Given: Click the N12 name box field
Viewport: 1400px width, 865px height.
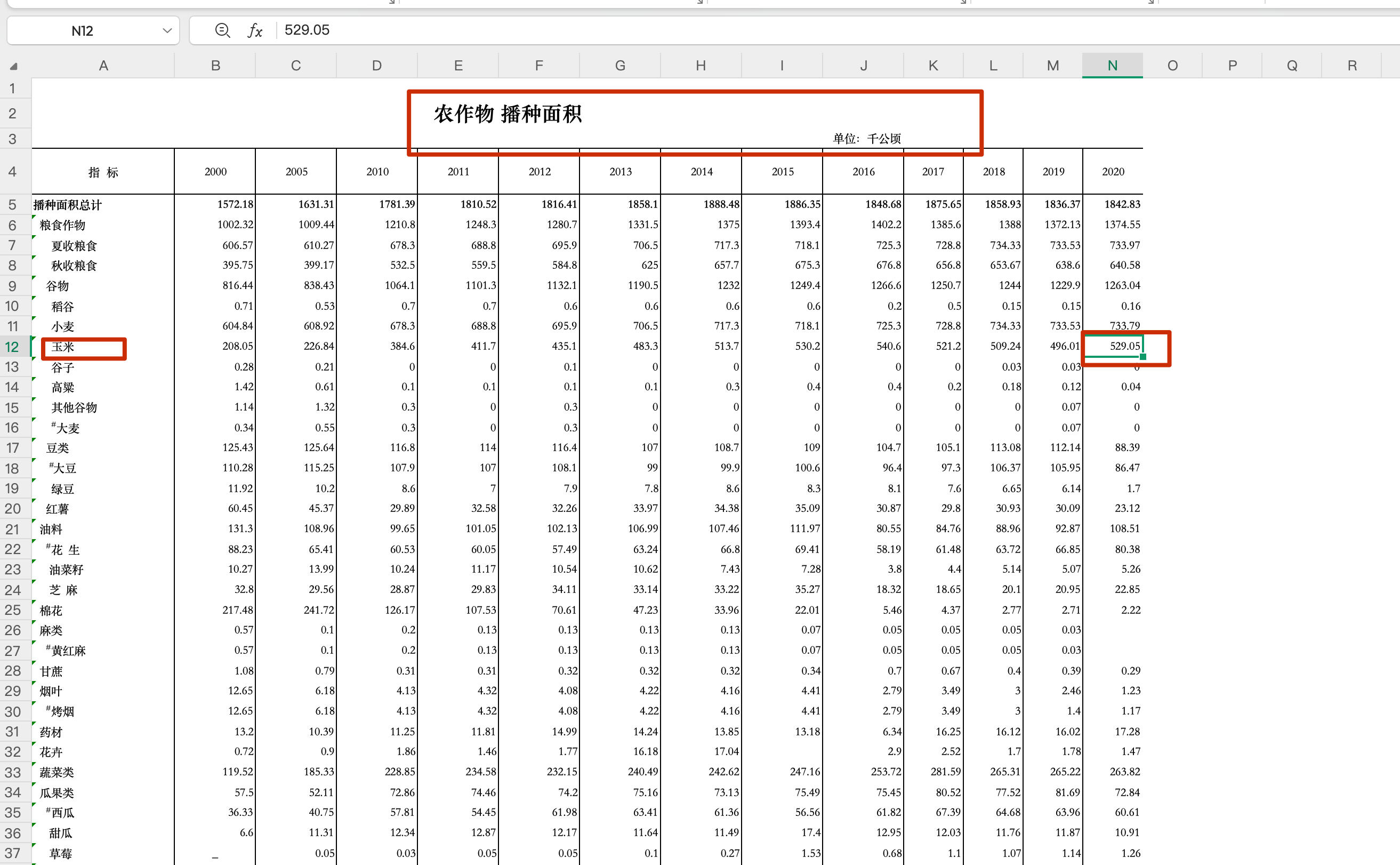Looking at the screenshot, I should tap(82, 31).
